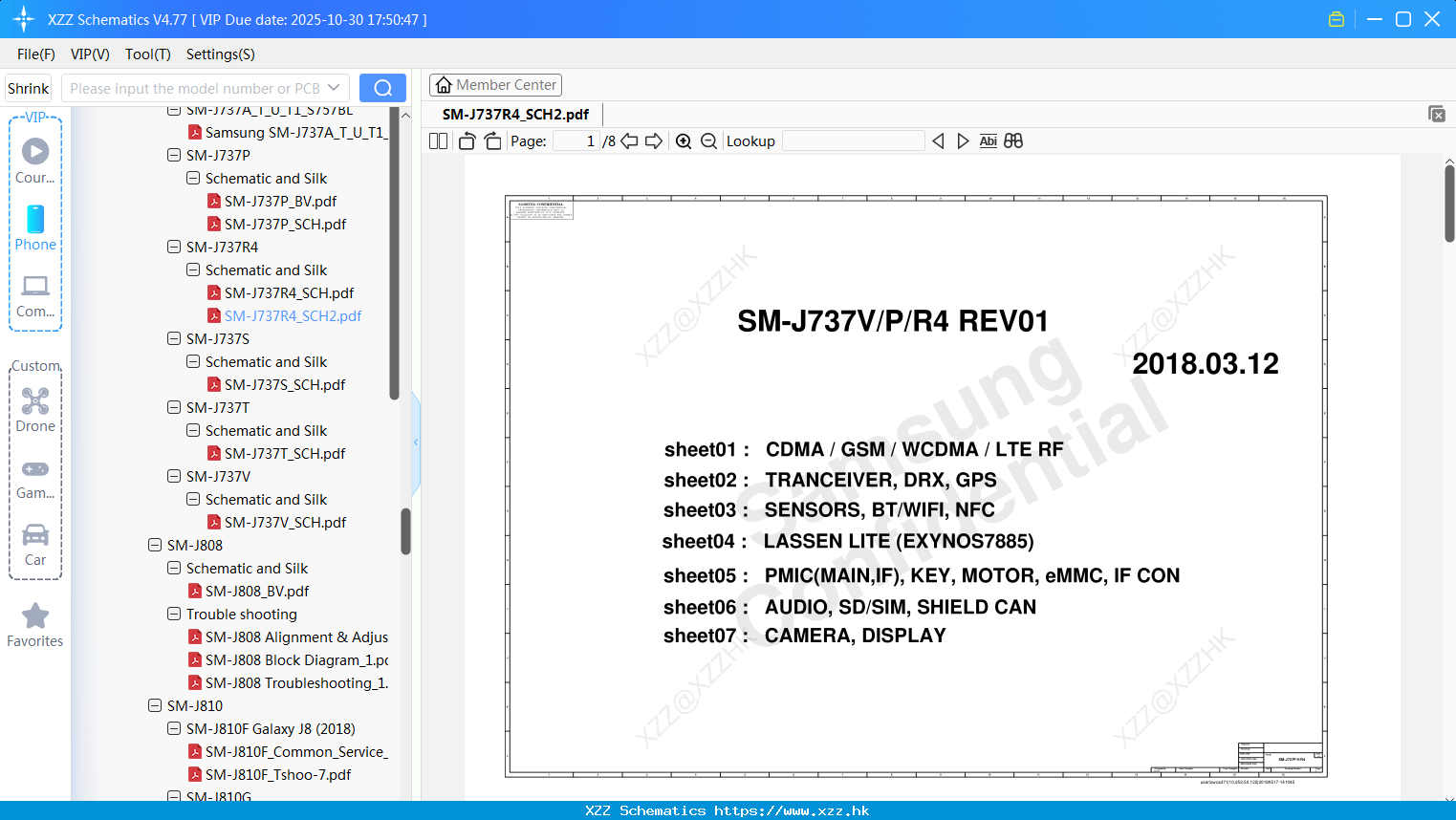The image size is (1456, 820).
Task: Collapse the SM-J810 tree node
Action: 155,705
